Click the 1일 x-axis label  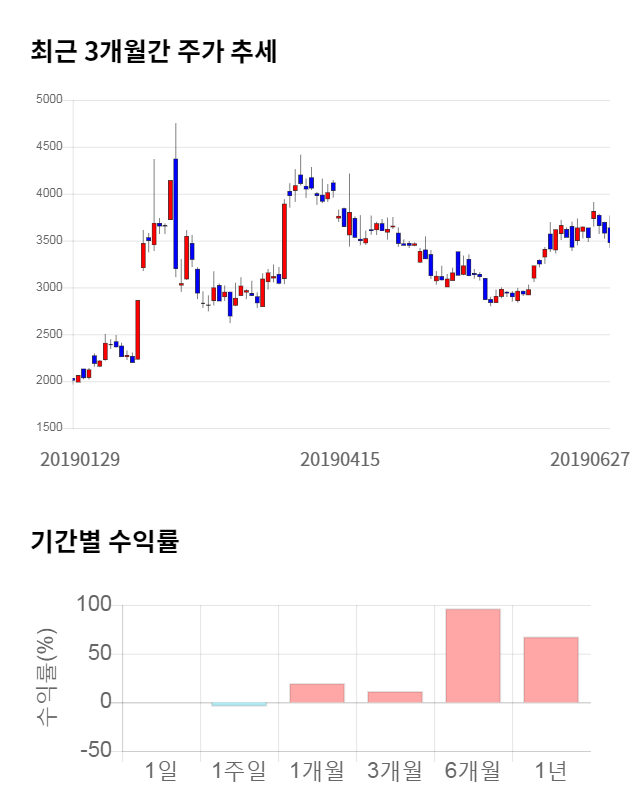click(x=161, y=771)
